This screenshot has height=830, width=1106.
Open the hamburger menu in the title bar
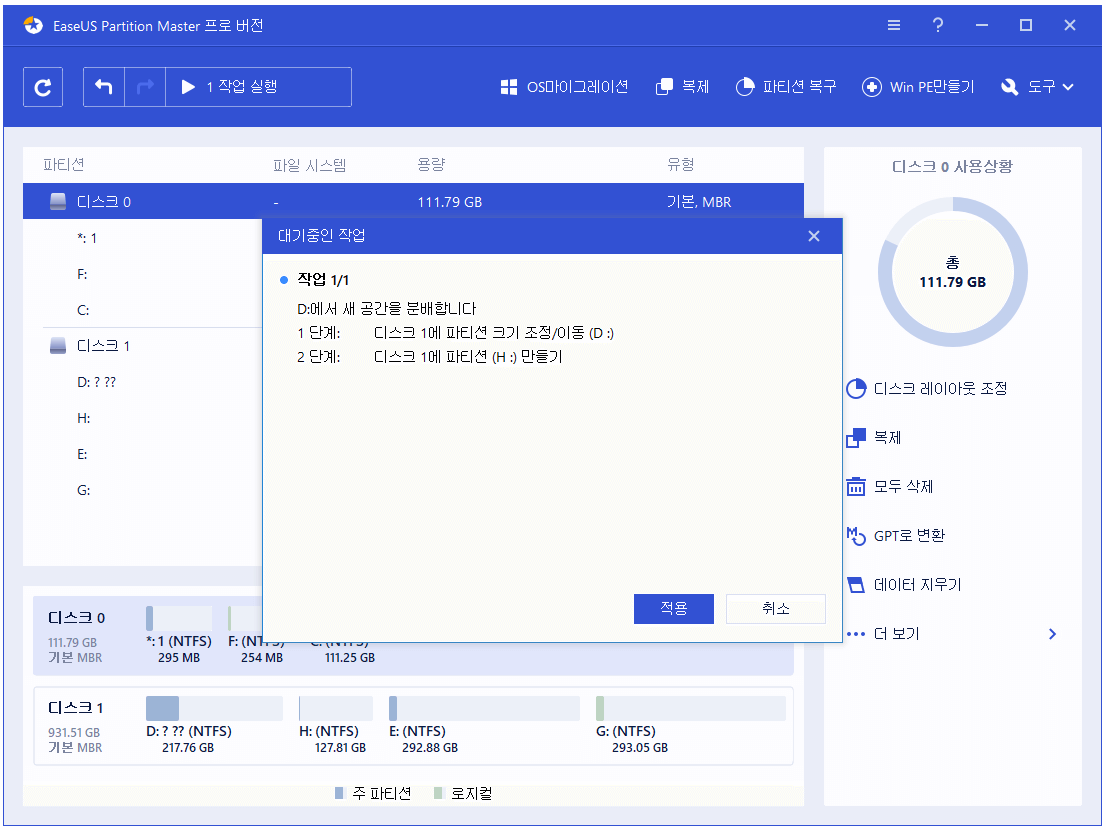pyautogui.click(x=894, y=26)
